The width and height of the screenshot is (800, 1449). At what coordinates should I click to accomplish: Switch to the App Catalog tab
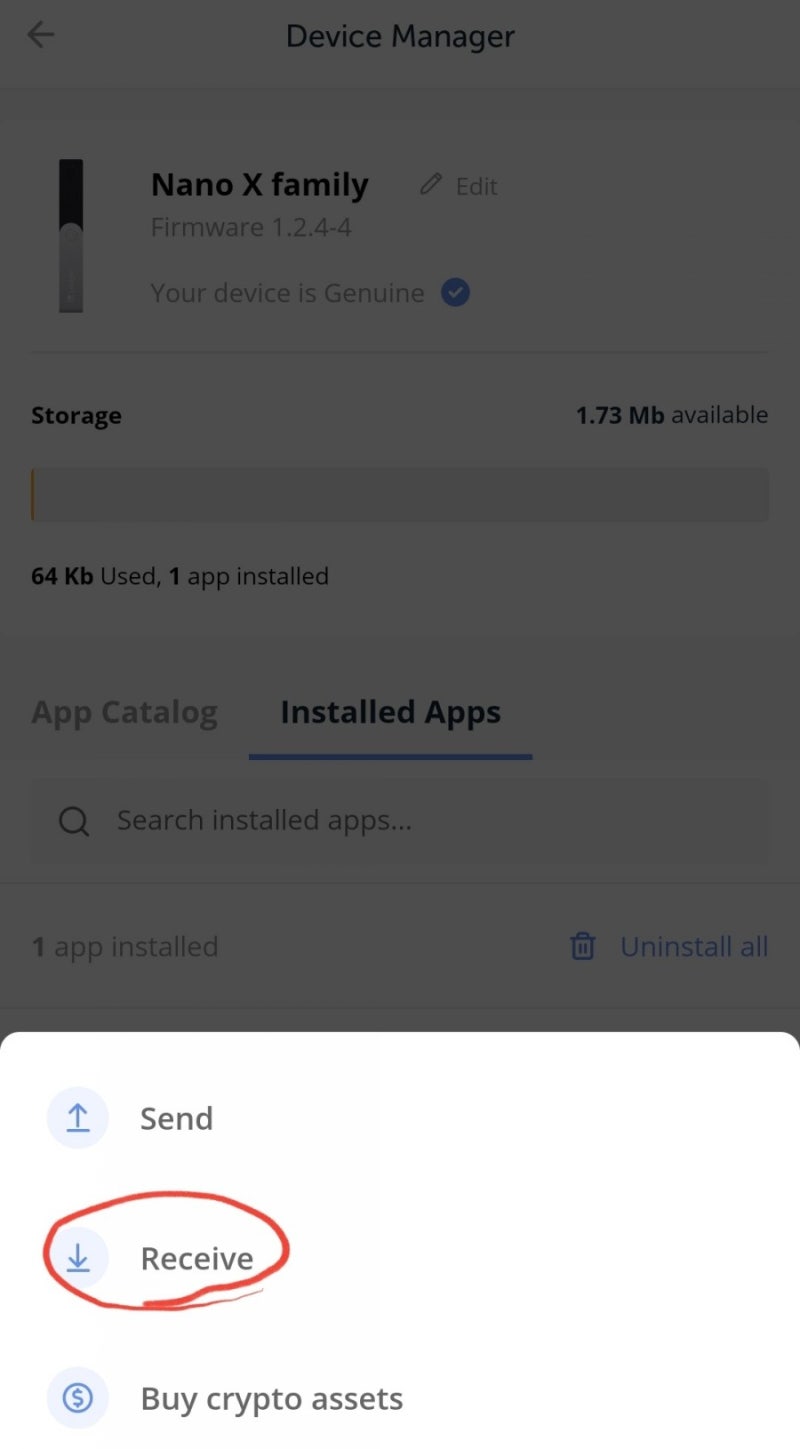click(124, 713)
